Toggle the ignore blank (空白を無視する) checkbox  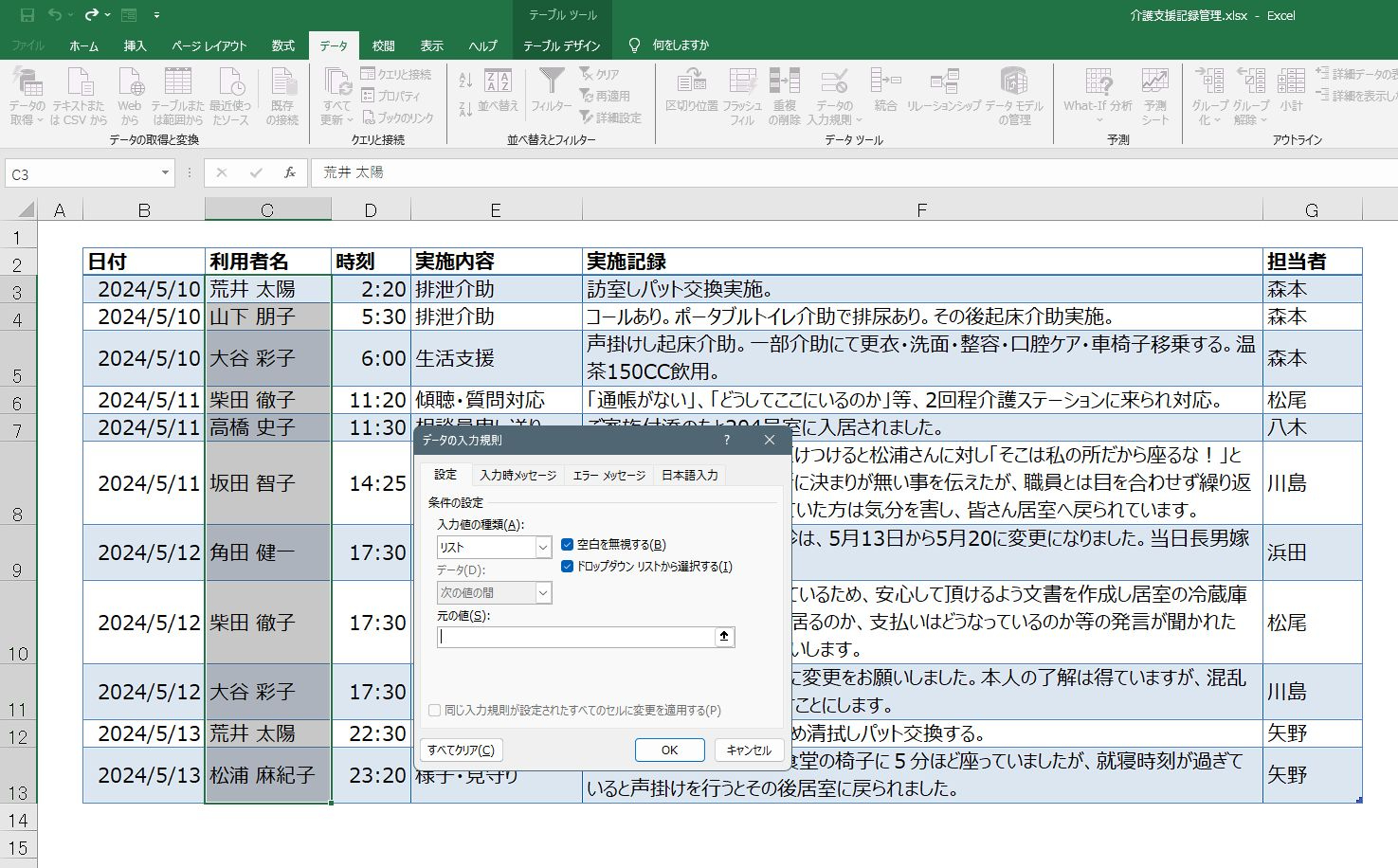(568, 545)
